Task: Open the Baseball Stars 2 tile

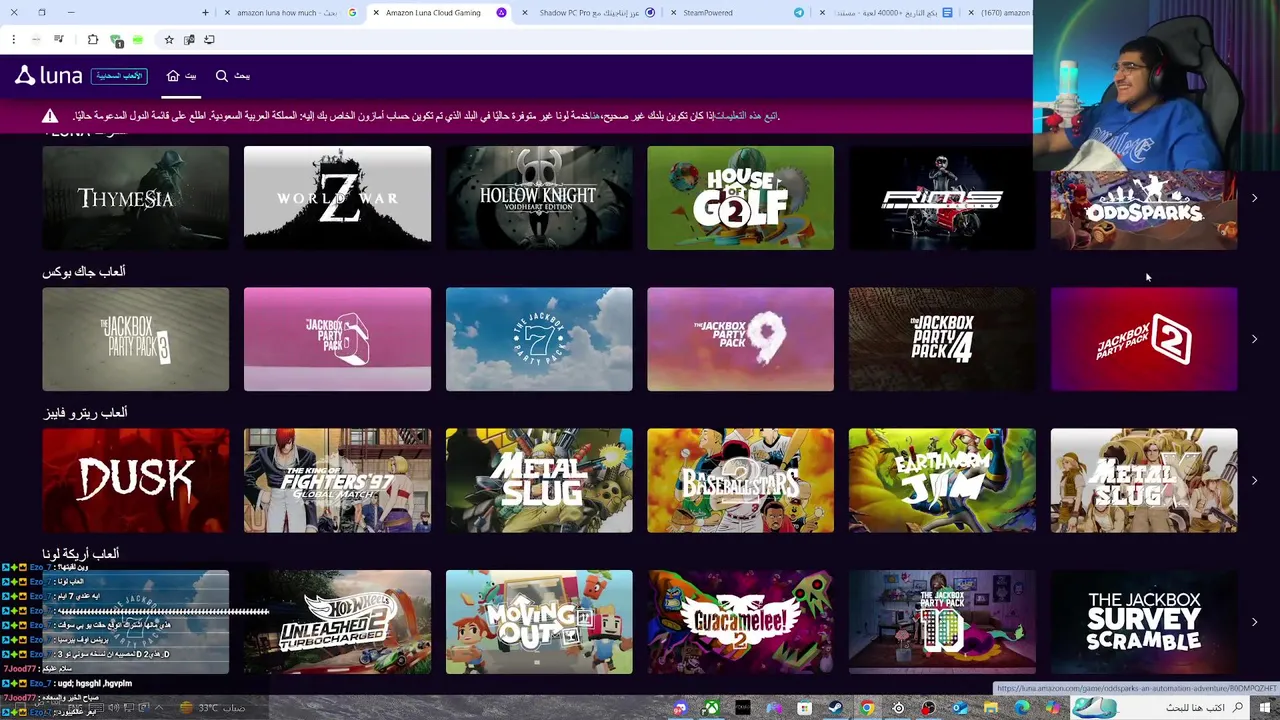Action: click(x=740, y=480)
